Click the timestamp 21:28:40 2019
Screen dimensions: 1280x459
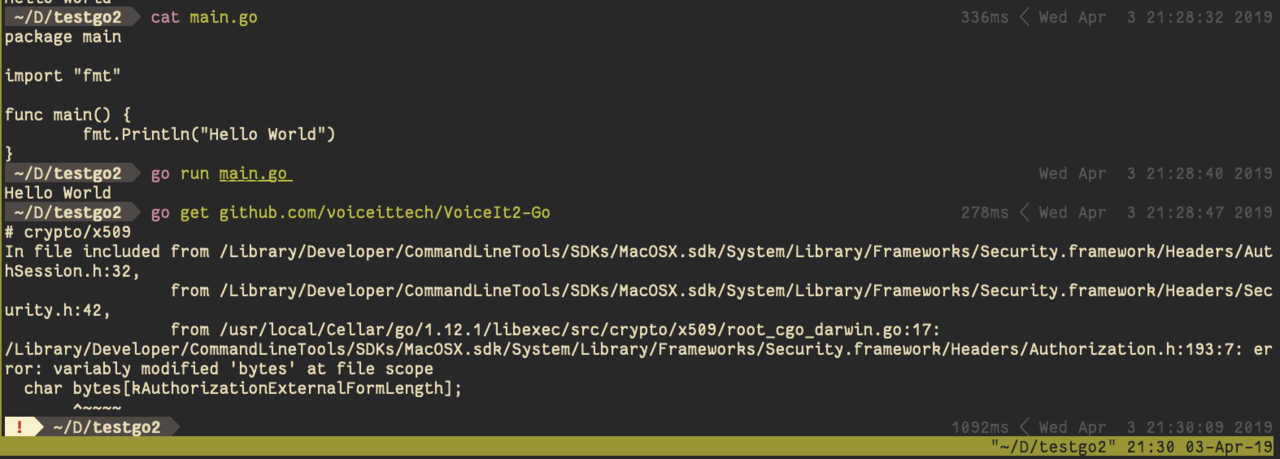click(1208, 174)
